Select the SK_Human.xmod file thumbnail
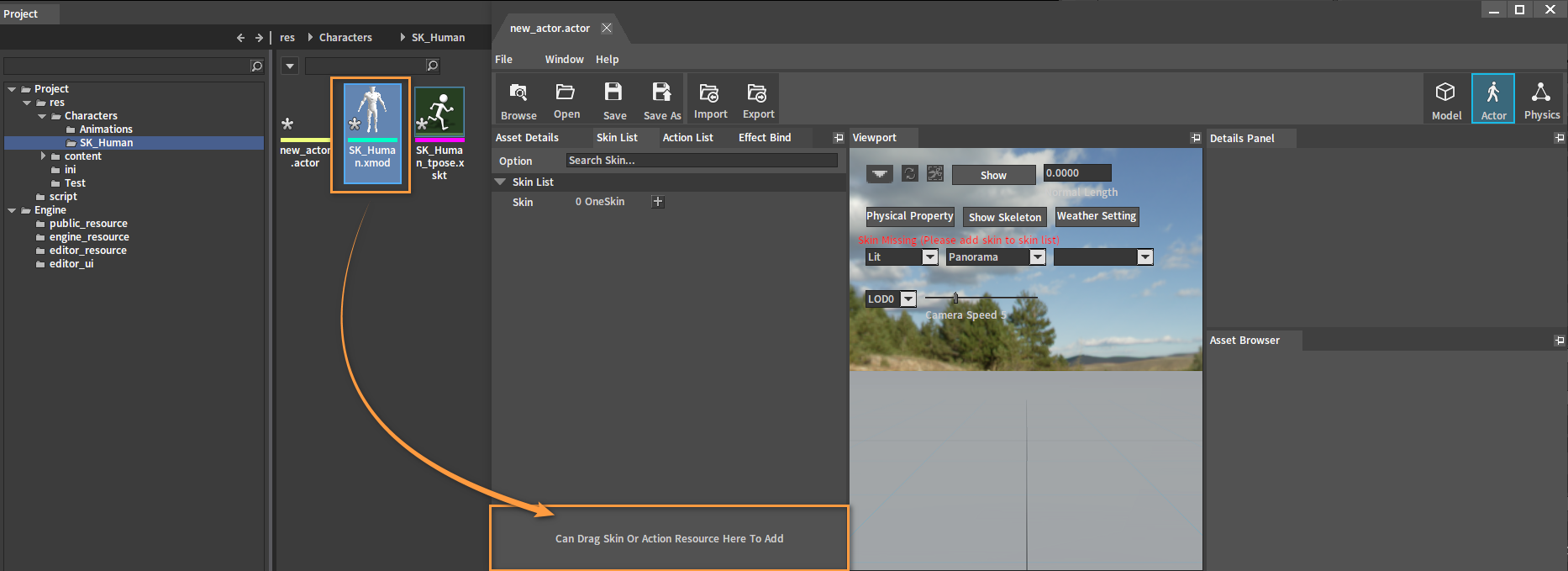 tap(371, 135)
